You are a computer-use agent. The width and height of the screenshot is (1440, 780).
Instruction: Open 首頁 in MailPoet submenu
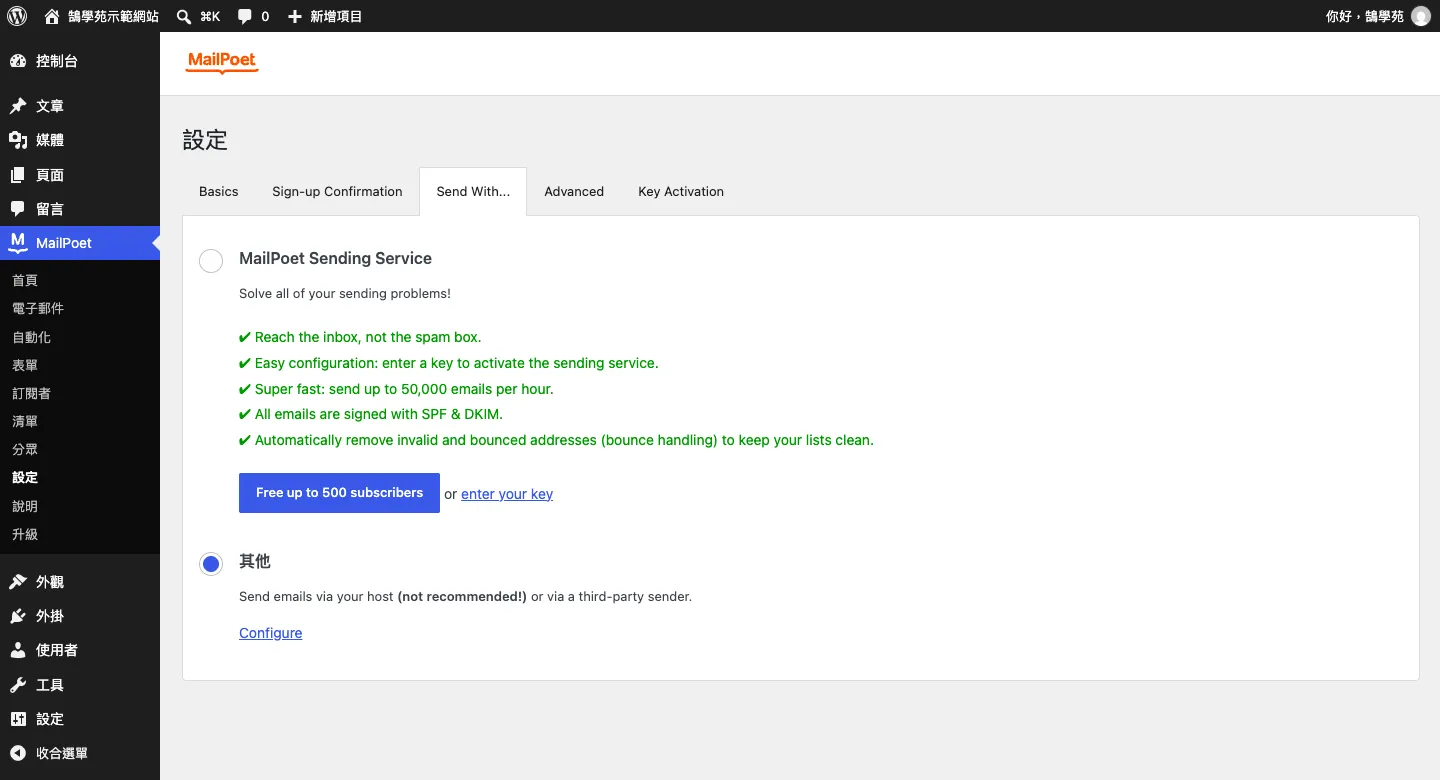(x=25, y=280)
